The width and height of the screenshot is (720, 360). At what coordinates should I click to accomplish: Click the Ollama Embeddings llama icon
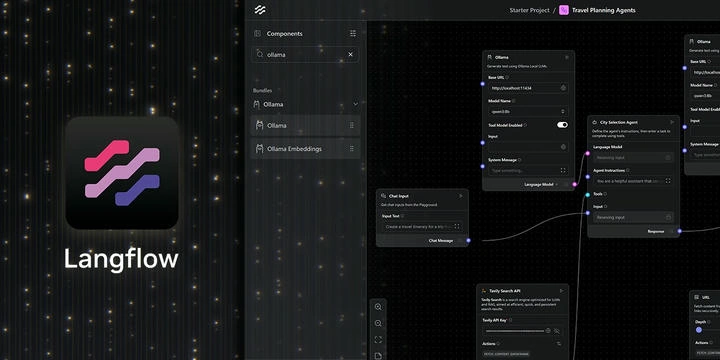tap(259, 149)
